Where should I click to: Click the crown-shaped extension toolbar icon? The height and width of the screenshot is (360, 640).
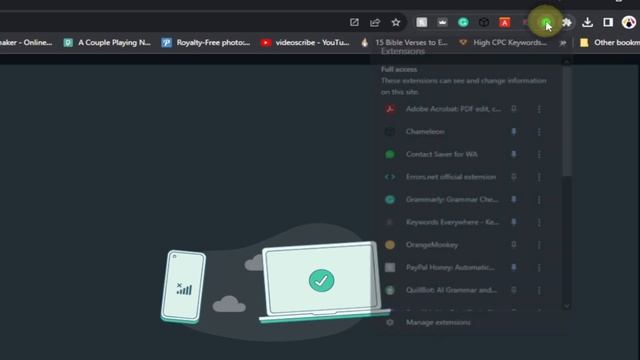(442, 22)
